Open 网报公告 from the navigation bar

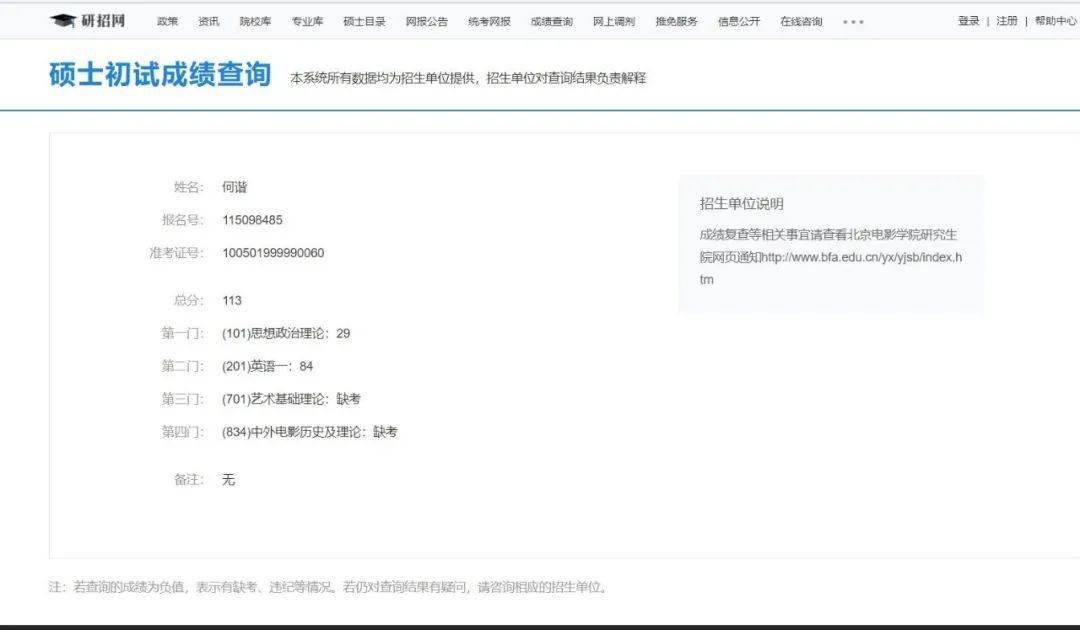tap(426, 21)
